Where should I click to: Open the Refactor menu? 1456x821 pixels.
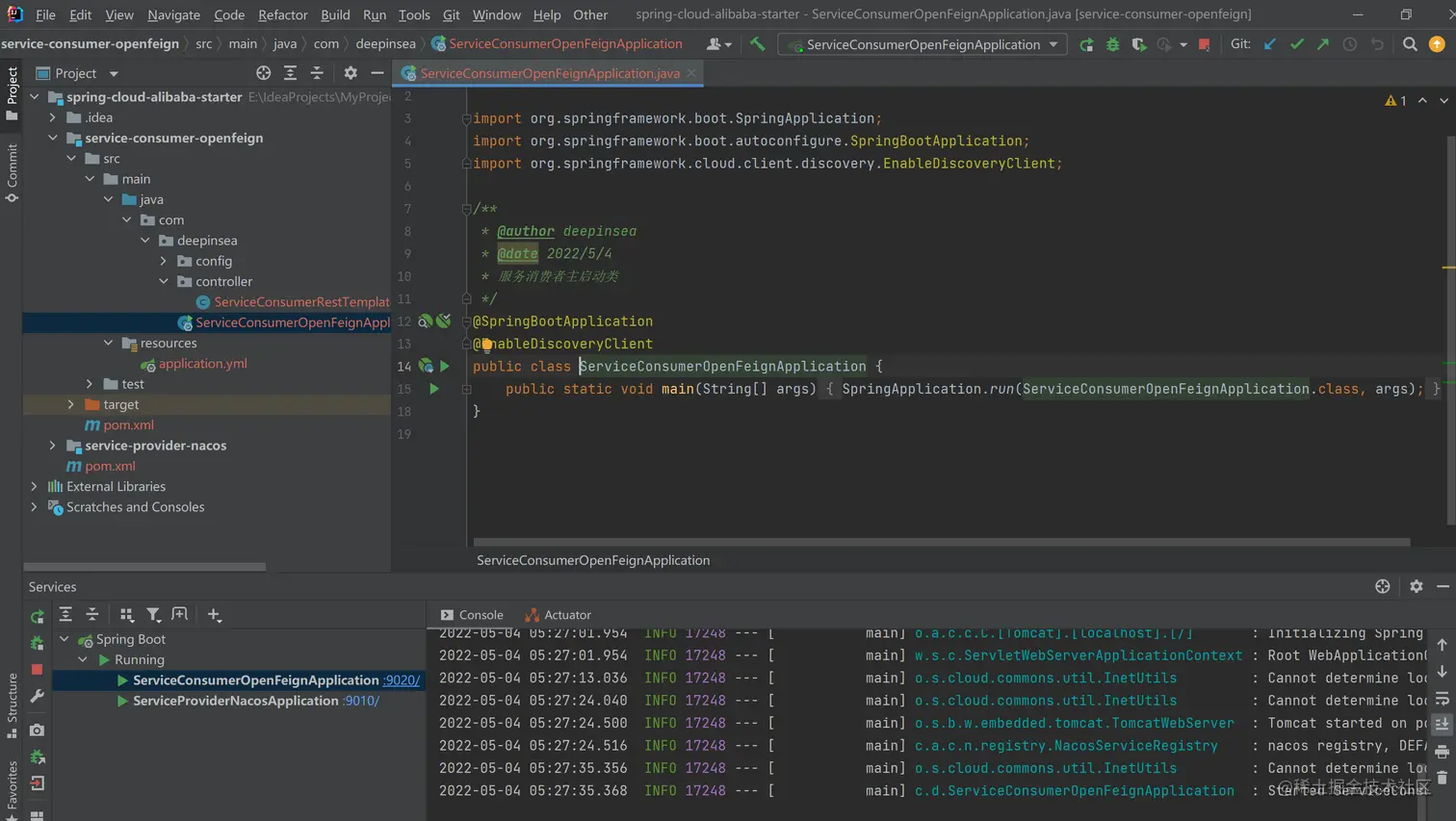[x=282, y=14]
